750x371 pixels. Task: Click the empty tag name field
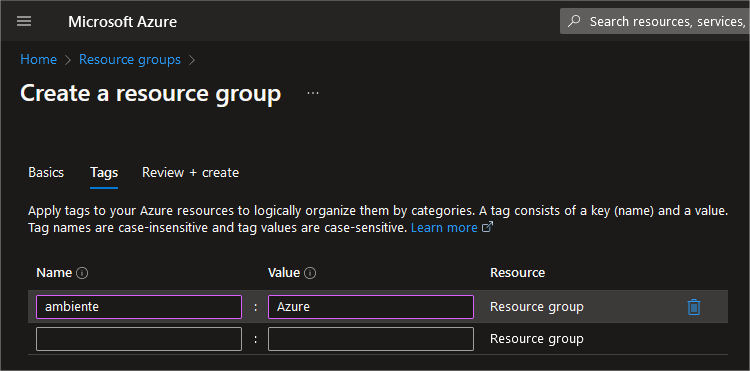(139, 339)
